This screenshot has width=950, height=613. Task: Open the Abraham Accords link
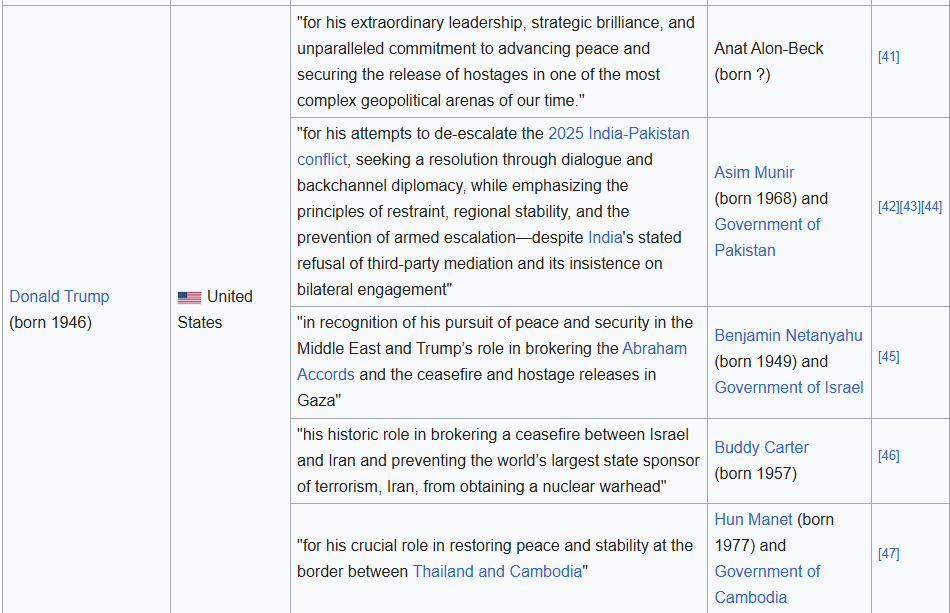tap(654, 348)
